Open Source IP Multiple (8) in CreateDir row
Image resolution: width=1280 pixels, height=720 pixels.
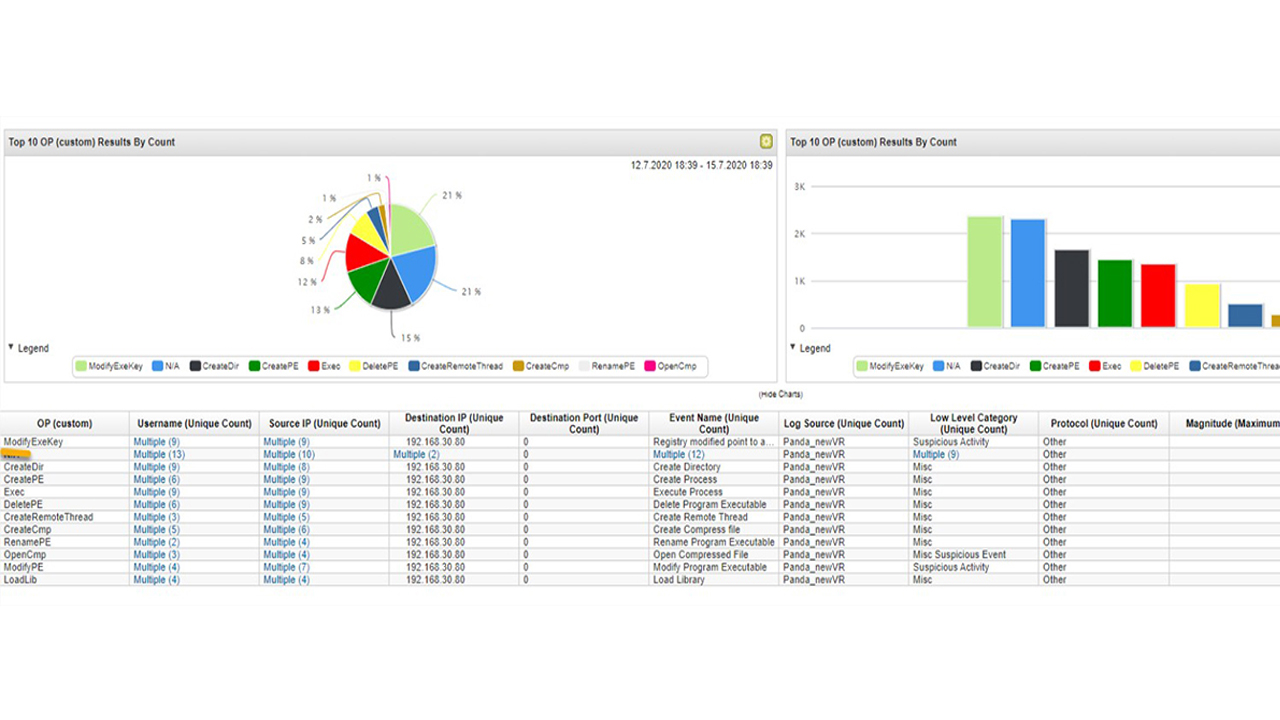point(286,467)
